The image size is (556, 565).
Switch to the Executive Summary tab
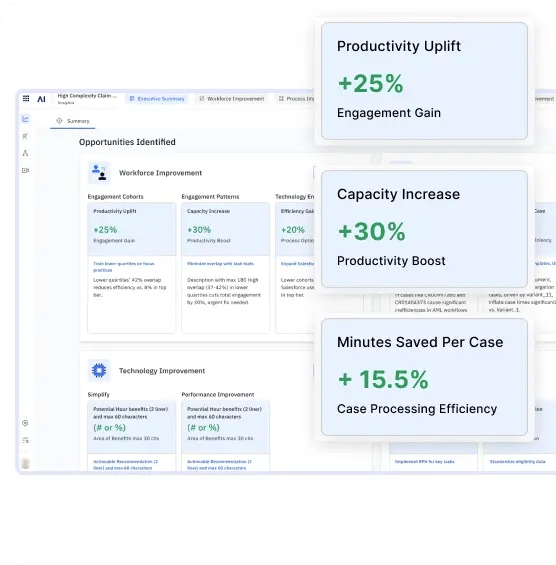click(157, 99)
